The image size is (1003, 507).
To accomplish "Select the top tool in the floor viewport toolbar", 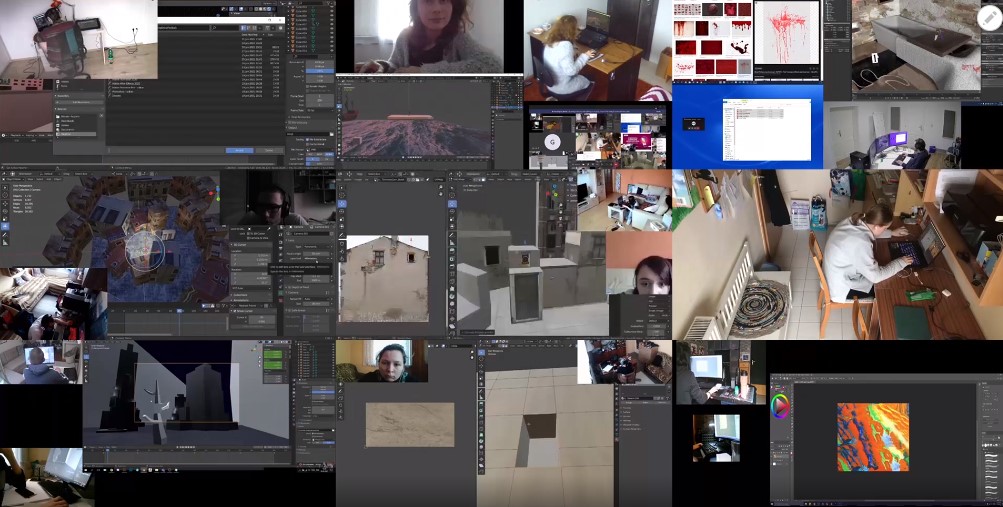I will pos(481,355).
